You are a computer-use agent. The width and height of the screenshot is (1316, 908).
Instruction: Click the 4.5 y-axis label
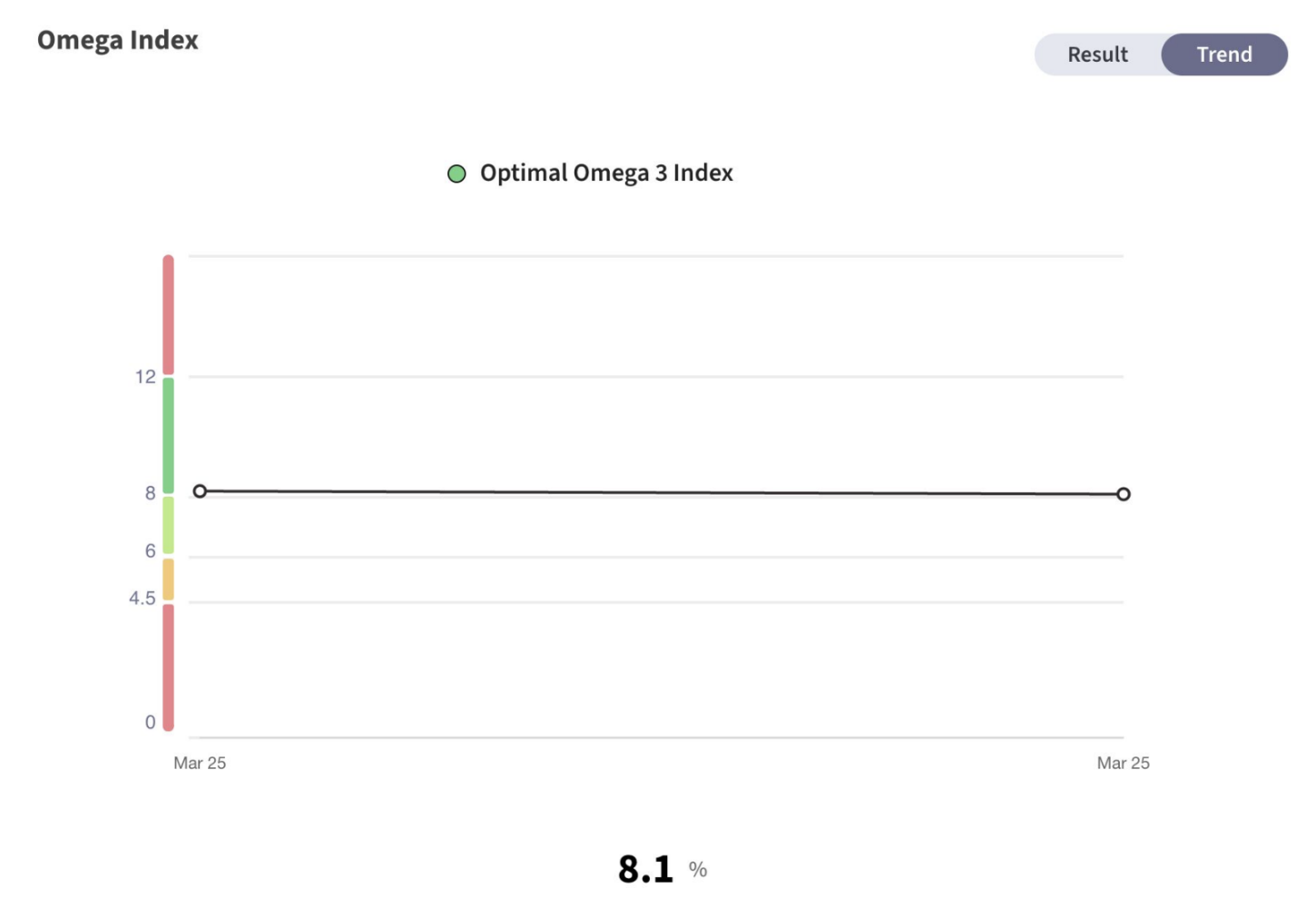(x=142, y=598)
